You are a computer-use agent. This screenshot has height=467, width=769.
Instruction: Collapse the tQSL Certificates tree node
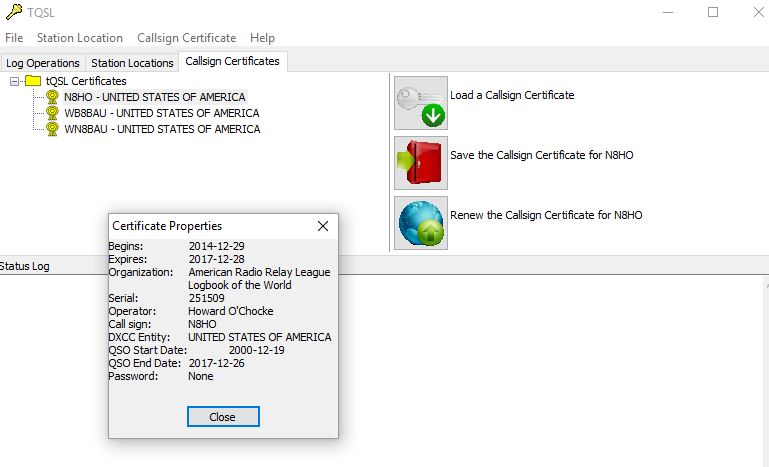click(x=15, y=81)
